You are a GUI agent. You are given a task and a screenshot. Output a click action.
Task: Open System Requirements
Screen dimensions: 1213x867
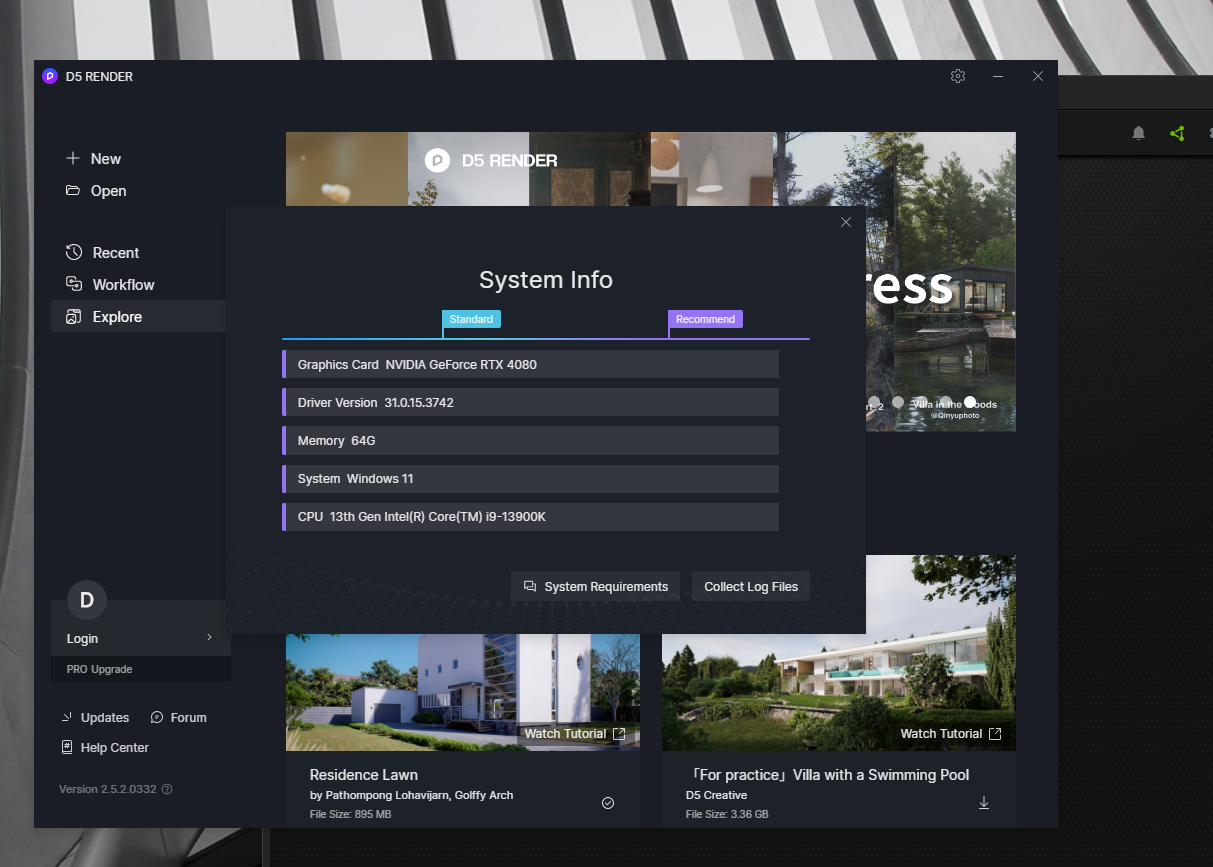click(596, 586)
